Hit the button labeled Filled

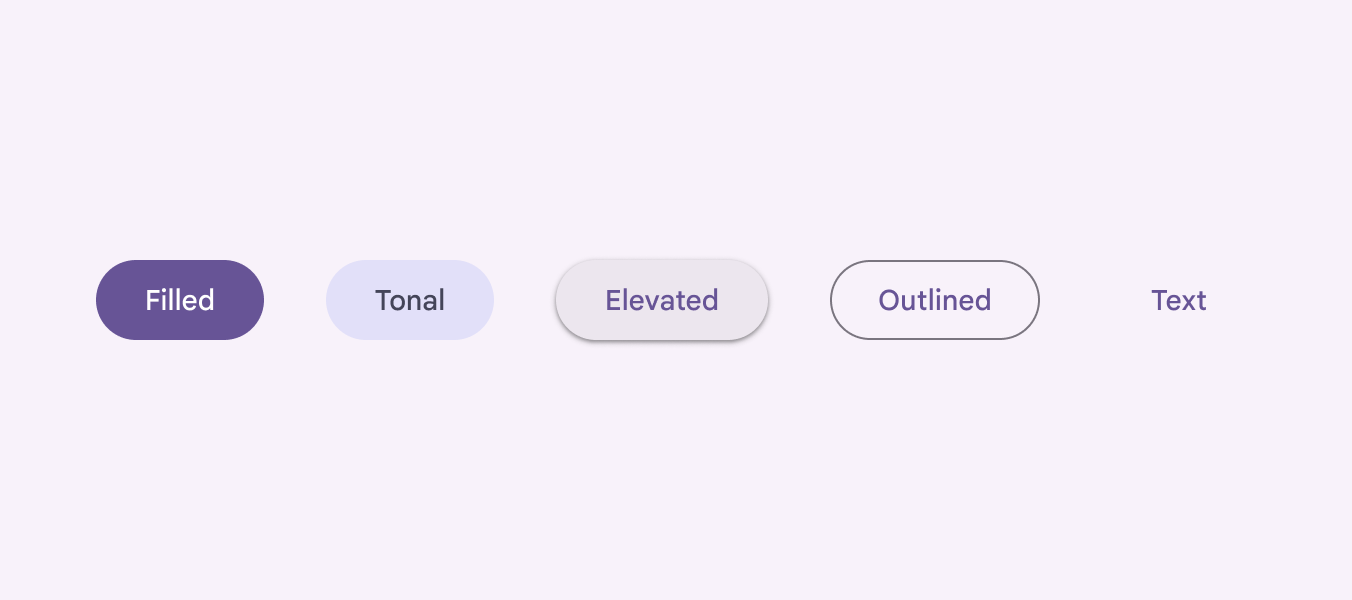click(180, 300)
